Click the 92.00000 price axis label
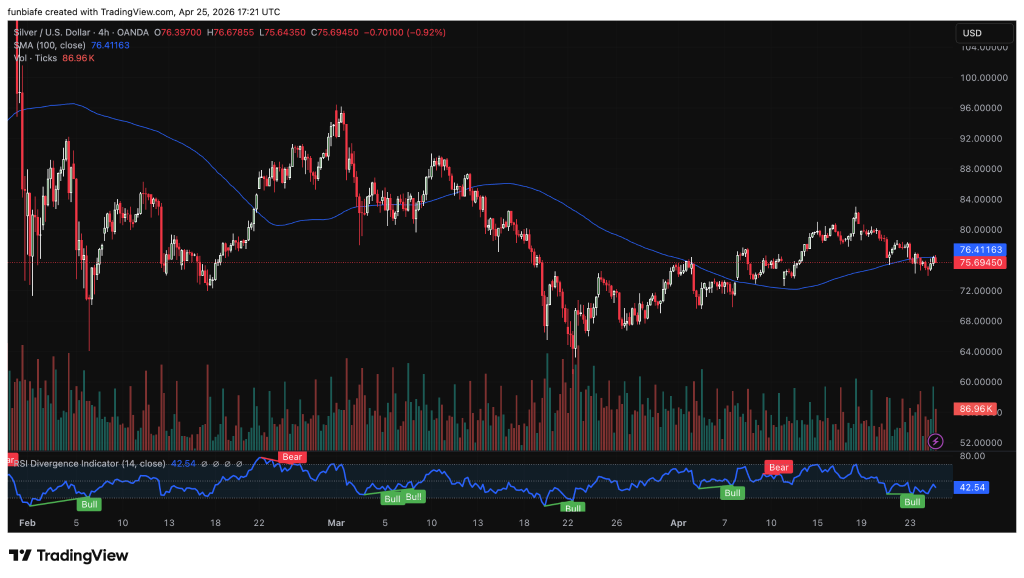Viewport: 1024px width, 578px height. pyautogui.click(x=981, y=138)
